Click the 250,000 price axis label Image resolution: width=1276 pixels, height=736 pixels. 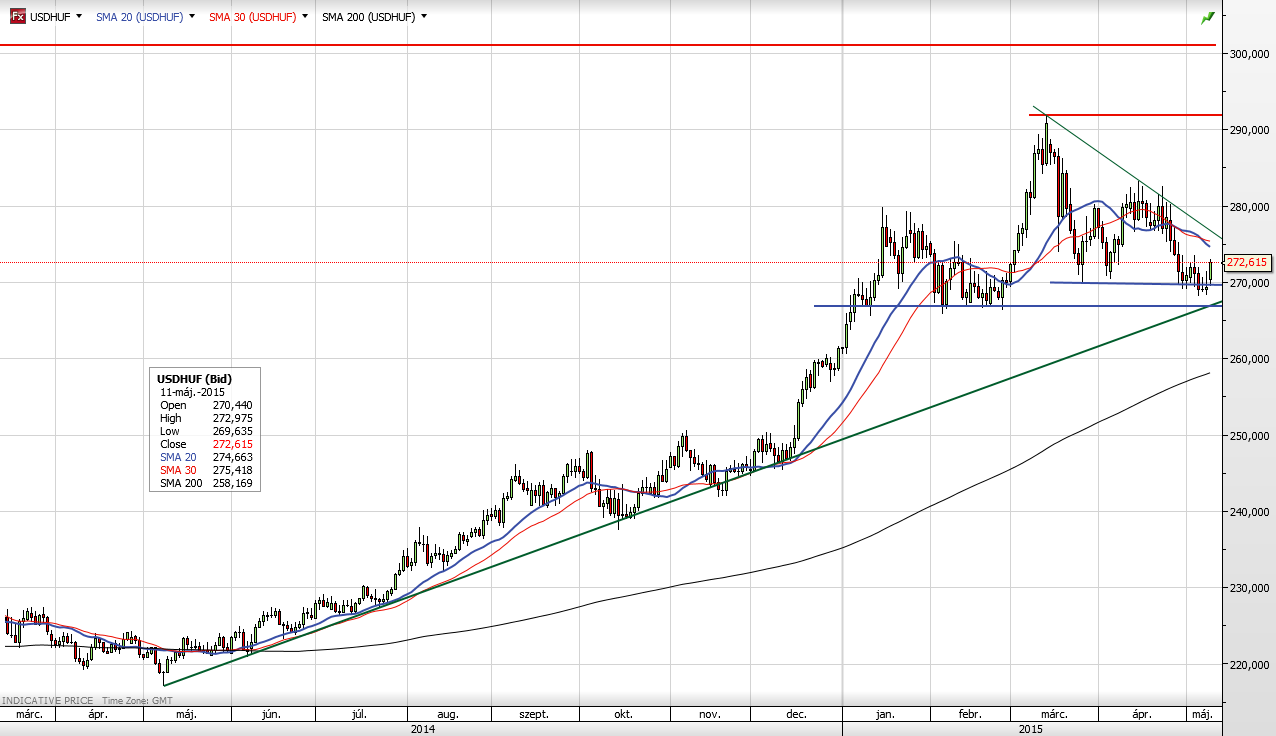(1249, 436)
